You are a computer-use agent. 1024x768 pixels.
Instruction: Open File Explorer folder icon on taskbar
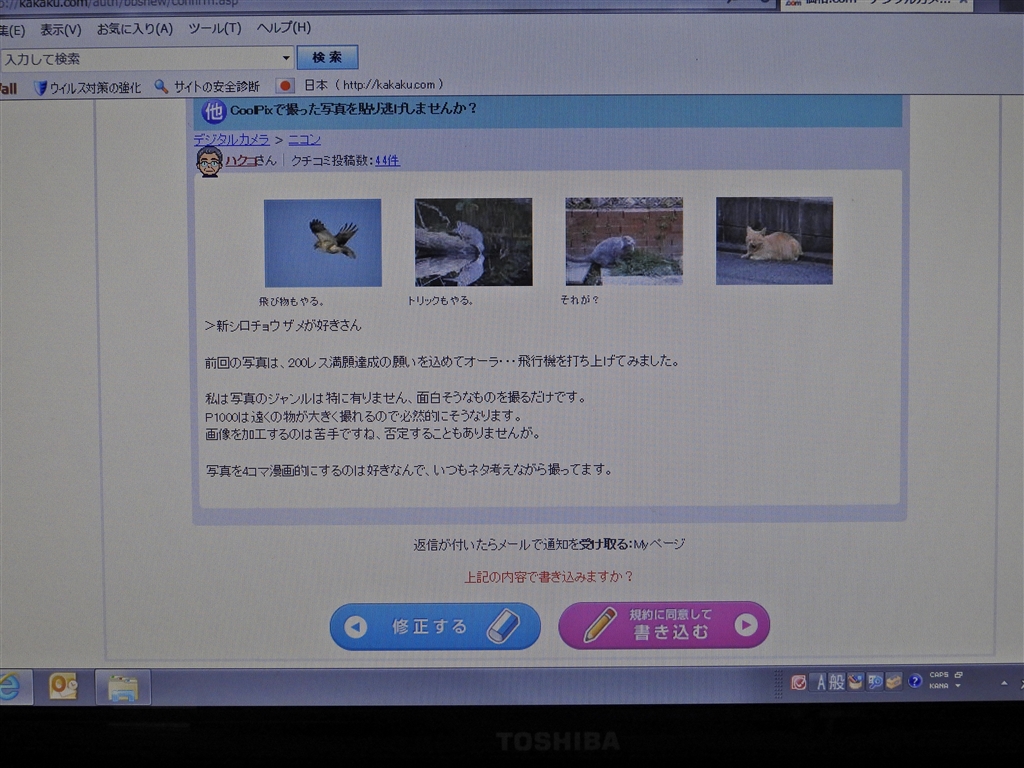pos(123,687)
